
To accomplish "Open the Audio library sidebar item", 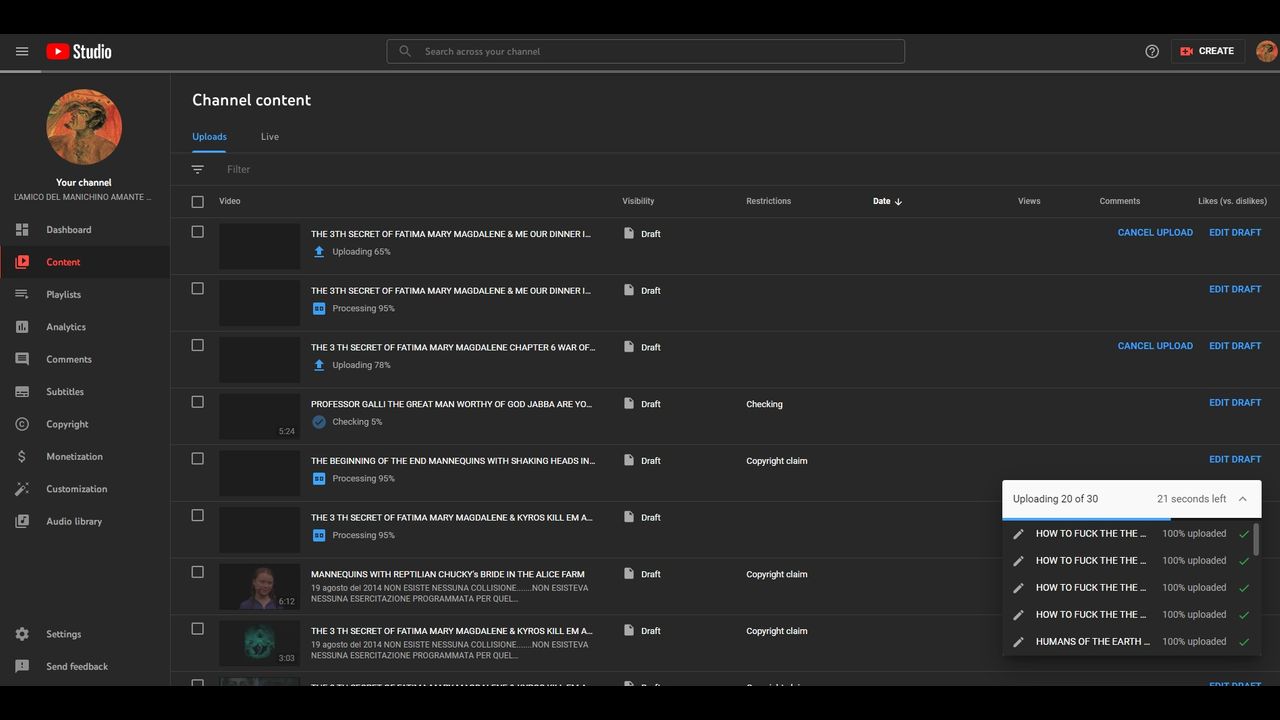I will [73, 521].
